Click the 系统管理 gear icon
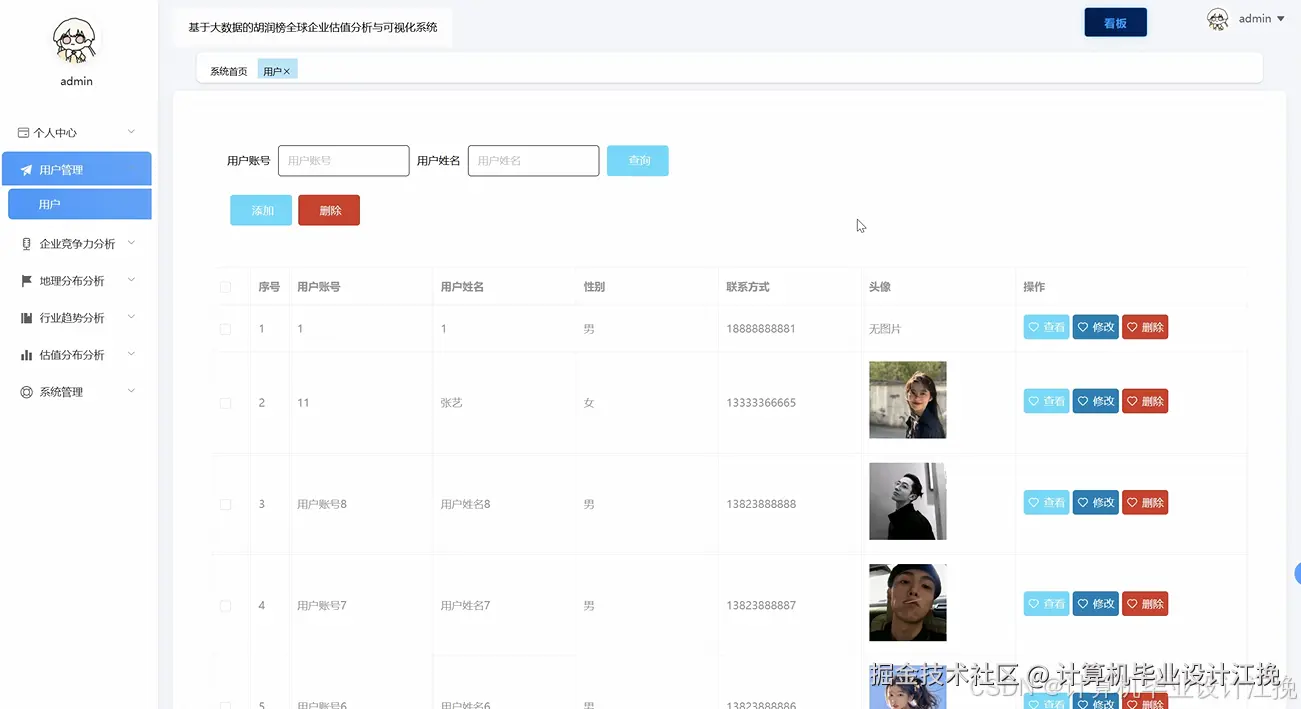This screenshot has width=1301, height=709. click(x=27, y=392)
